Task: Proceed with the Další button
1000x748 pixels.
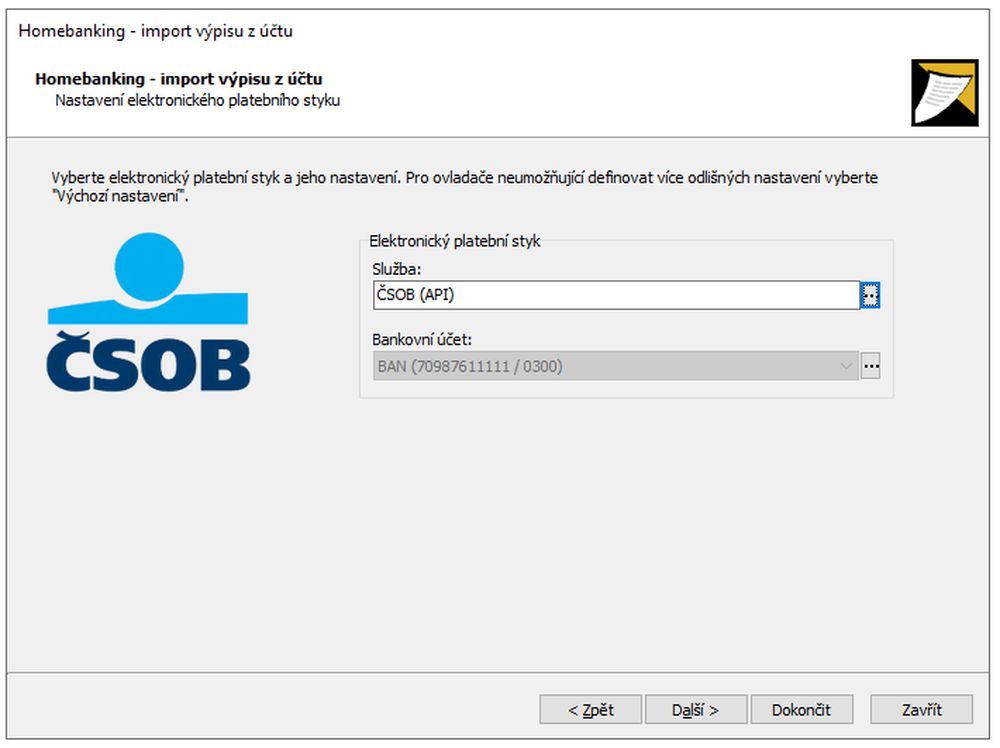Action: coord(695,710)
